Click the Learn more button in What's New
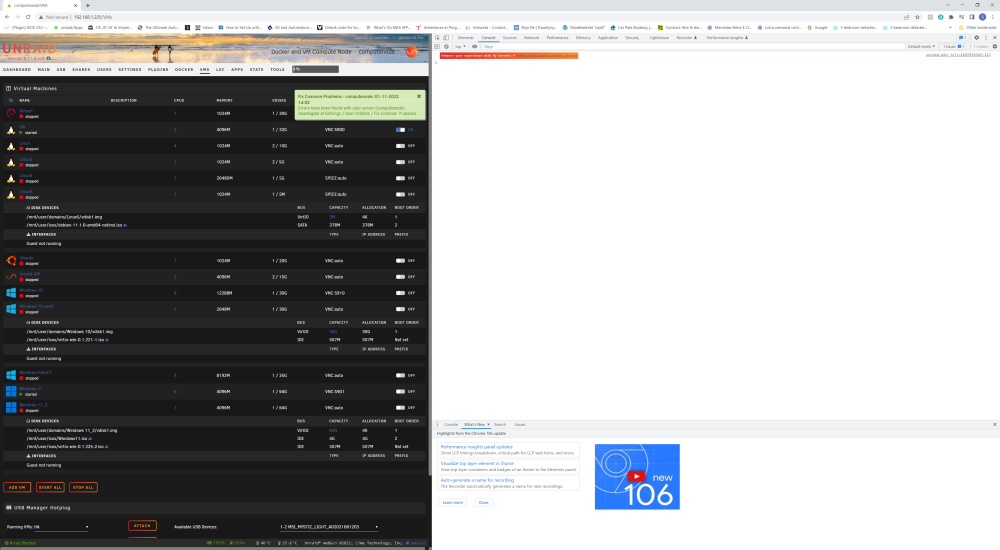 click(453, 502)
